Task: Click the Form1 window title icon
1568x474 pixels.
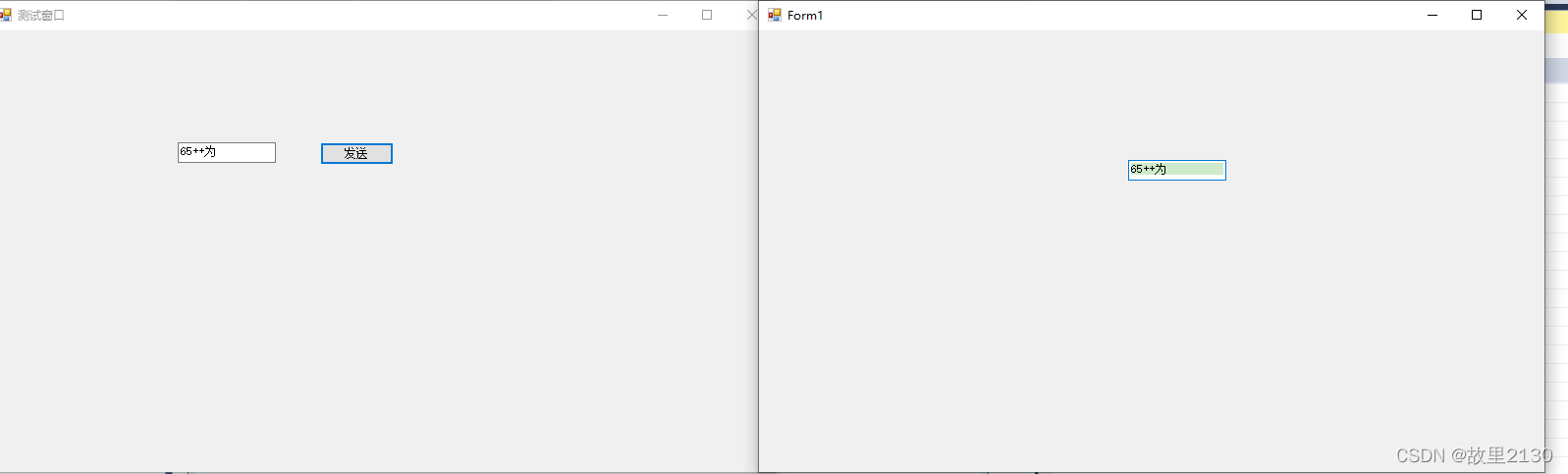Action: 775,15
